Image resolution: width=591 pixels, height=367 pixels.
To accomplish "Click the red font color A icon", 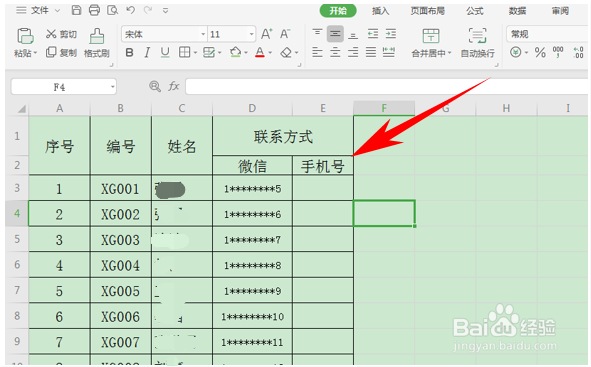I will (x=260, y=52).
